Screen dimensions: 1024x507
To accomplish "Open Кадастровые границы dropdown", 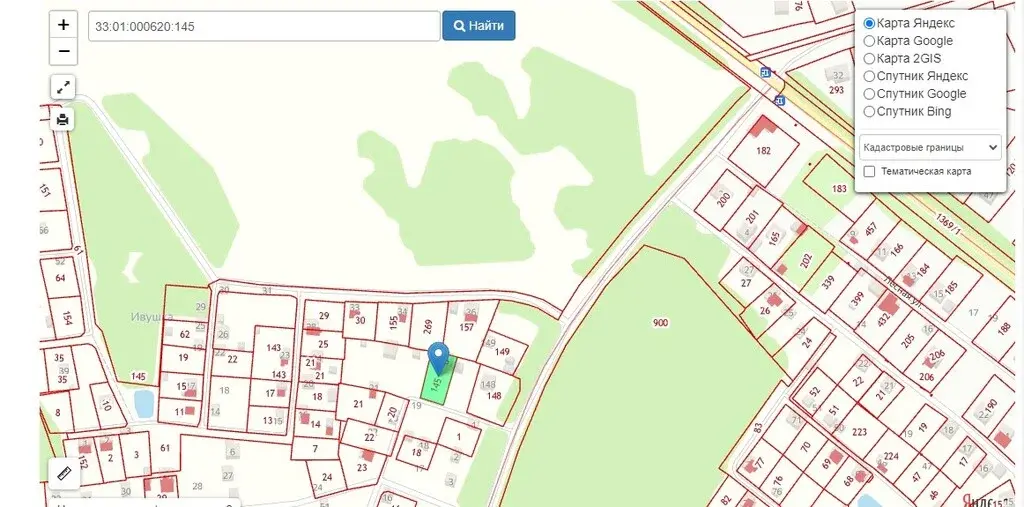I will pos(930,148).
